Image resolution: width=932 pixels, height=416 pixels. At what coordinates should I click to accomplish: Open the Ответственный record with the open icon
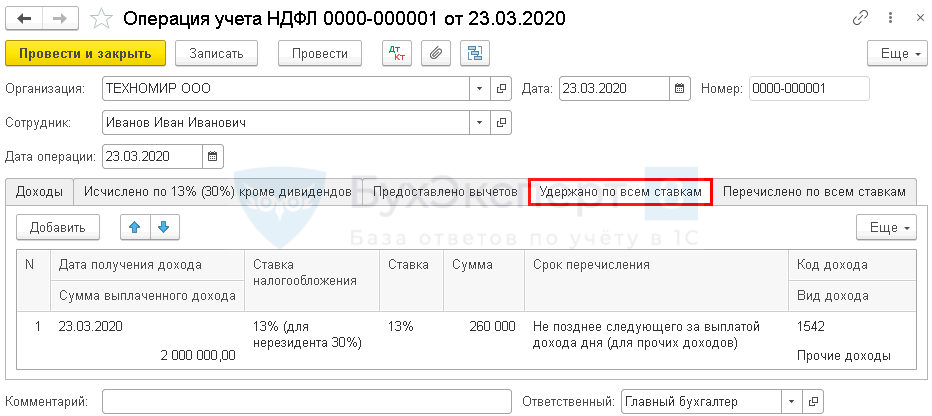tap(813, 402)
